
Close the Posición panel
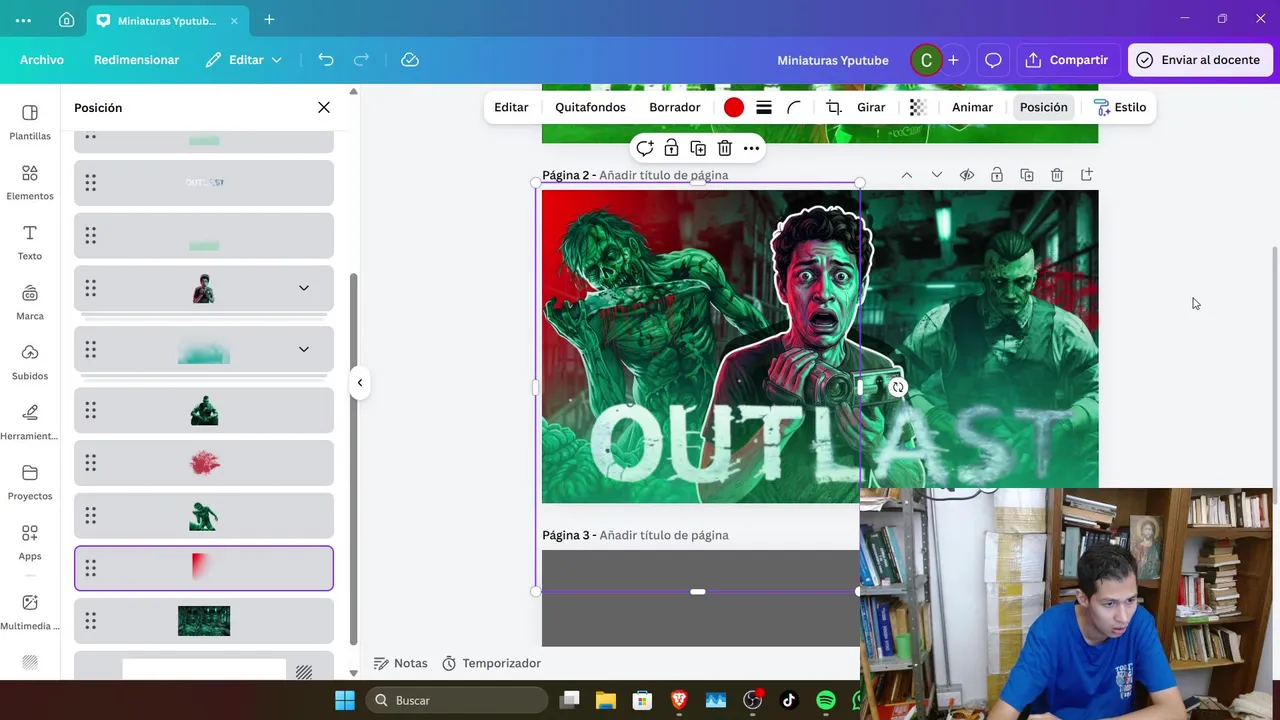[x=324, y=107]
